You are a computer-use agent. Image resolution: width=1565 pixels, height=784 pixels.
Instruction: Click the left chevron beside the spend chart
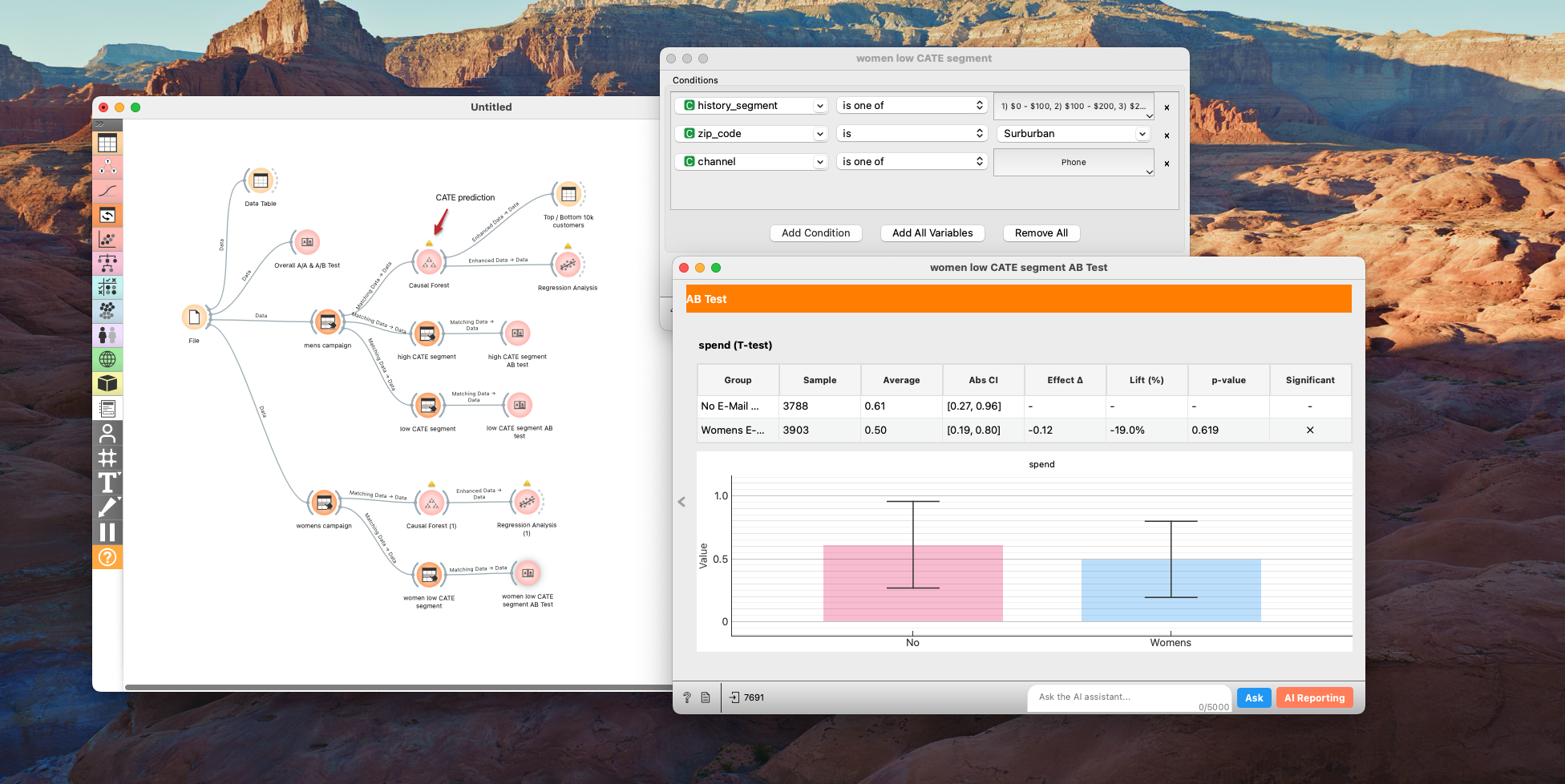coord(681,502)
